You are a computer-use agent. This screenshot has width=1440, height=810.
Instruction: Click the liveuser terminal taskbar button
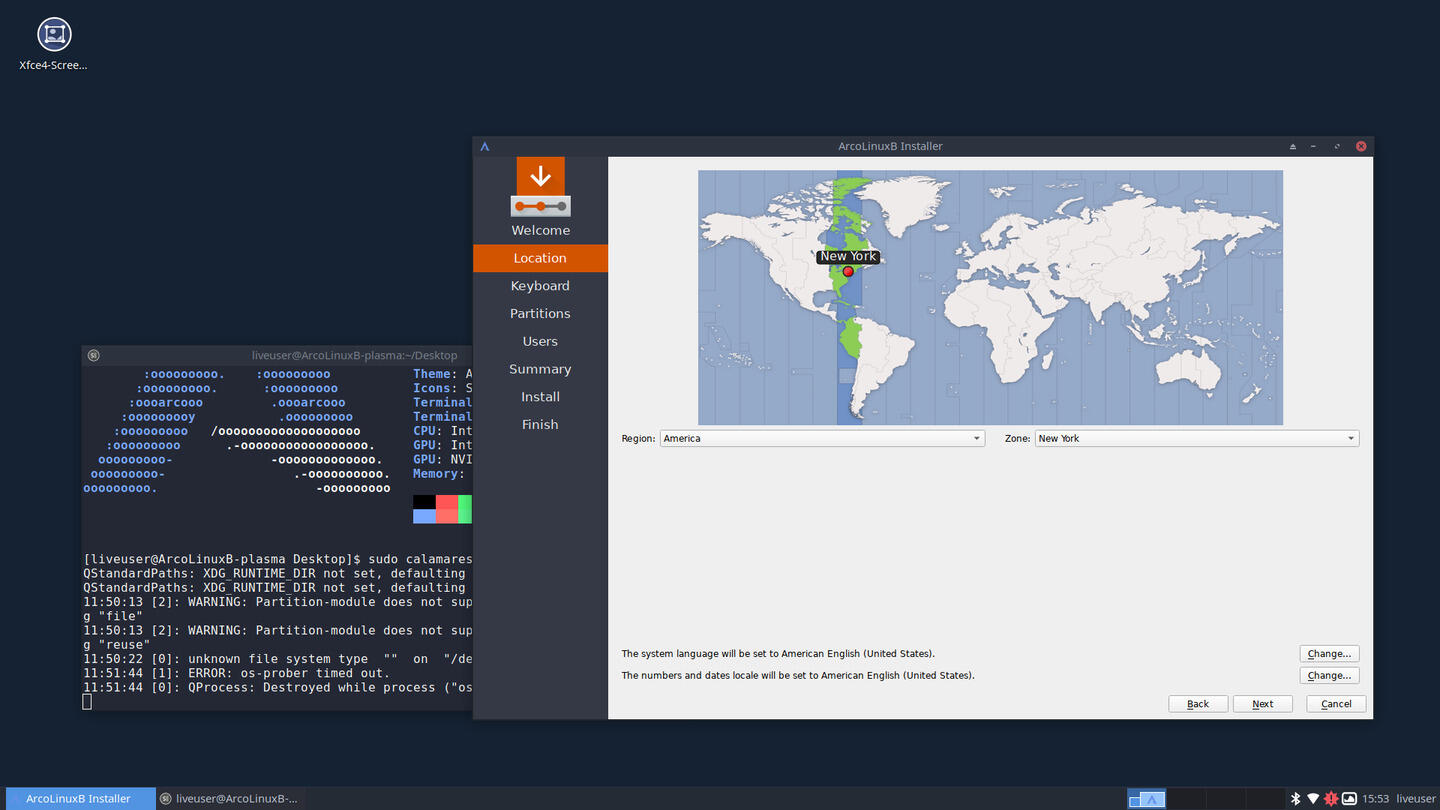click(230, 798)
